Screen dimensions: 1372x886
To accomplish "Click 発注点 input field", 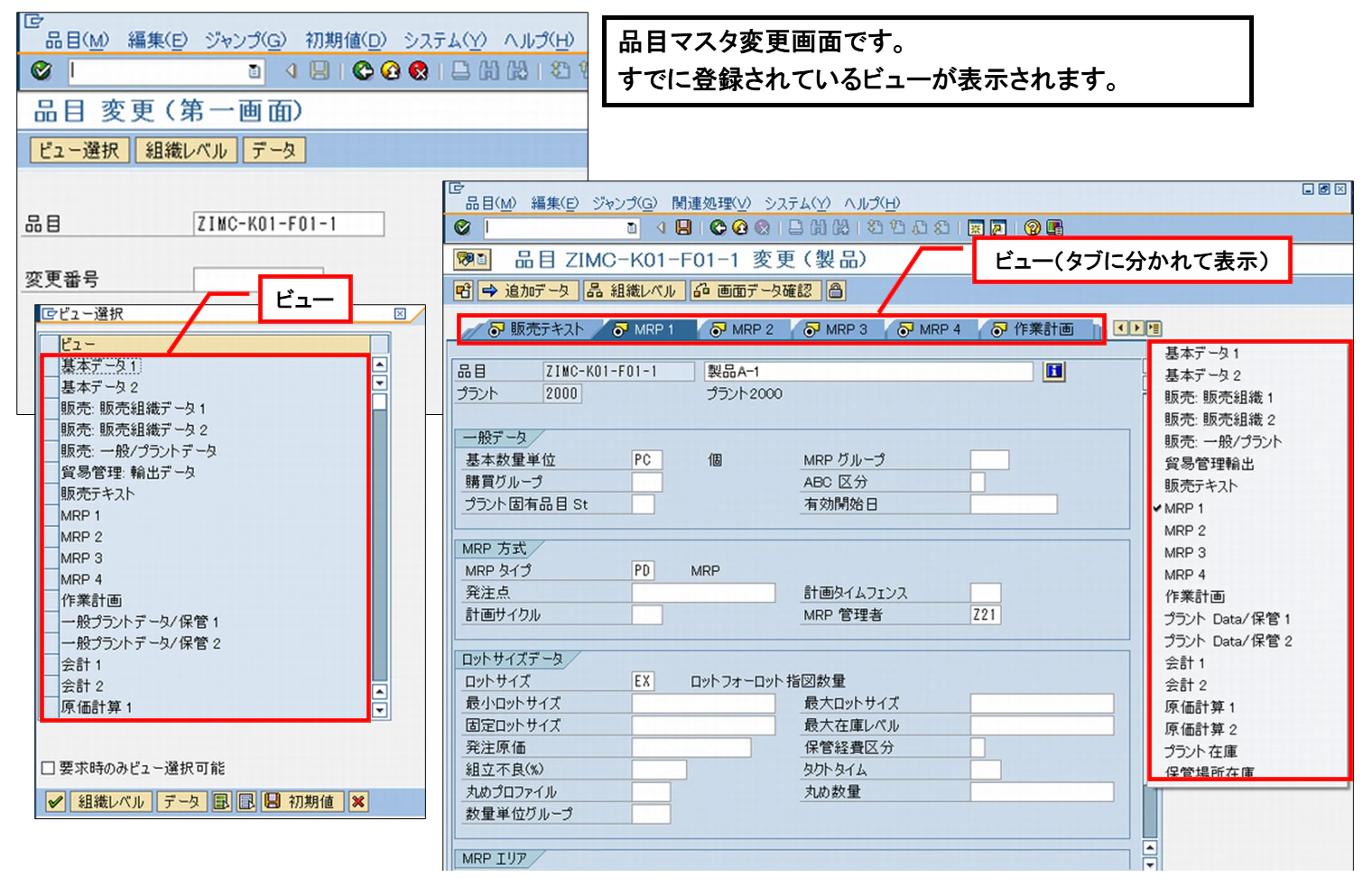I will point(703,593).
